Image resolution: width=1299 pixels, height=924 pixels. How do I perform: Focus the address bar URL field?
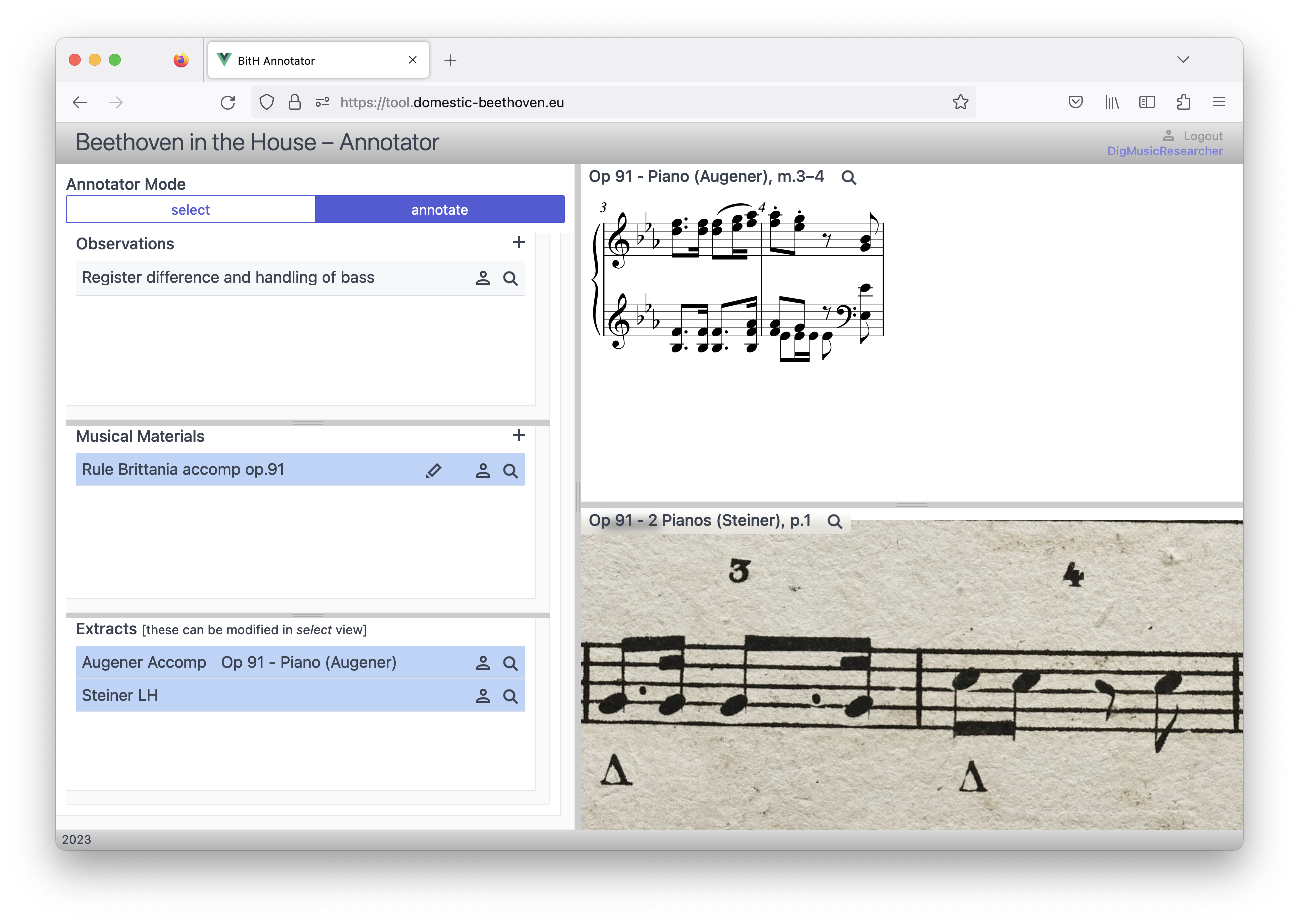point(615,102)
